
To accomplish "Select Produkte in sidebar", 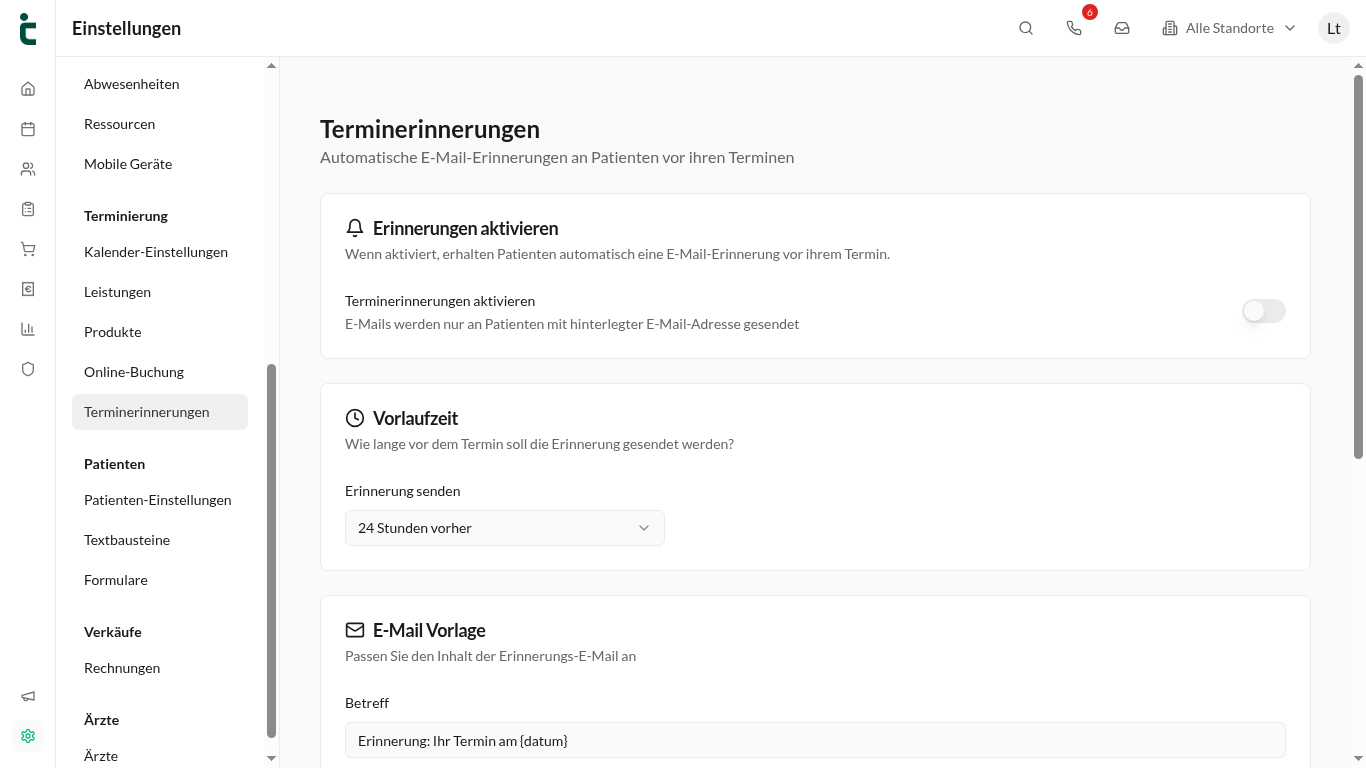I will click(160, 332).
